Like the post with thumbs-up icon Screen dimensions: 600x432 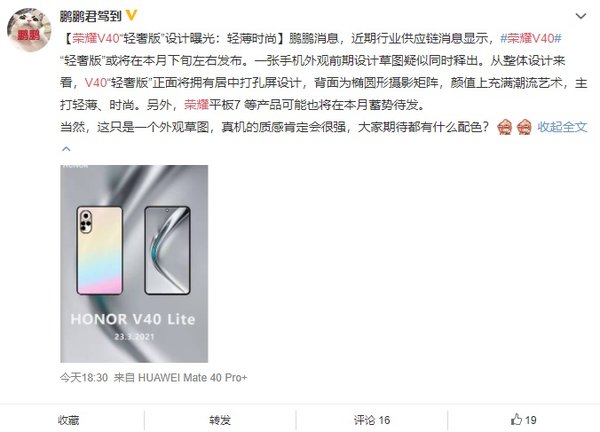(516, 419)
